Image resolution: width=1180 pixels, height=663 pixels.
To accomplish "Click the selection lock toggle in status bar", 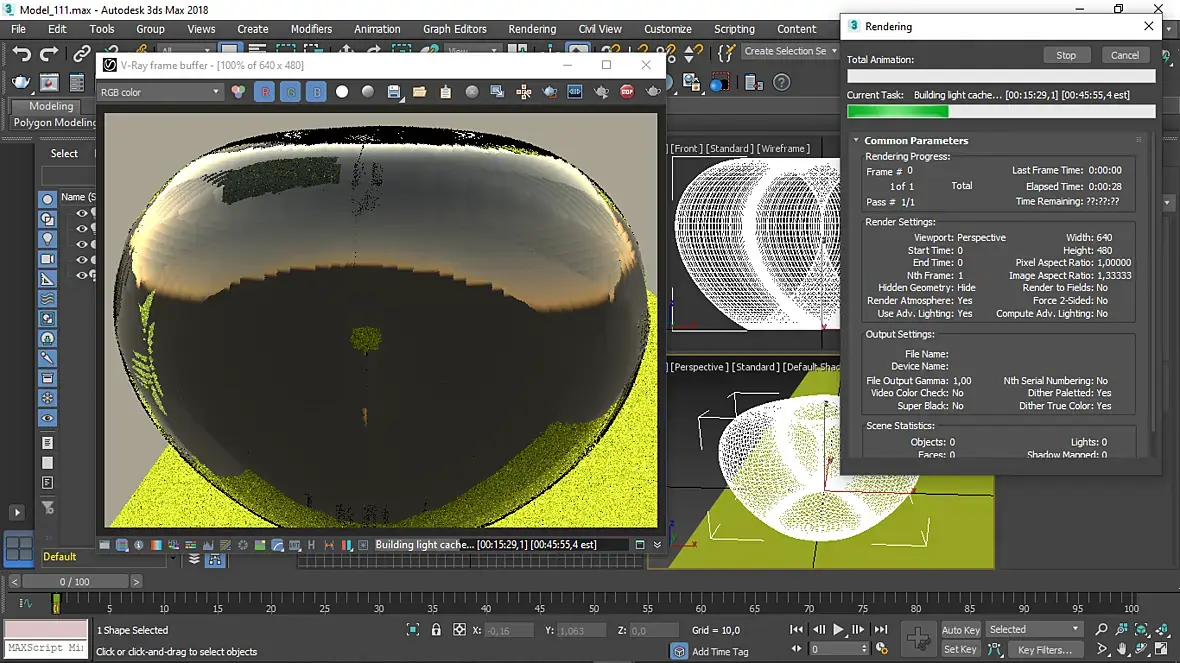I will (x=436, y=630).
